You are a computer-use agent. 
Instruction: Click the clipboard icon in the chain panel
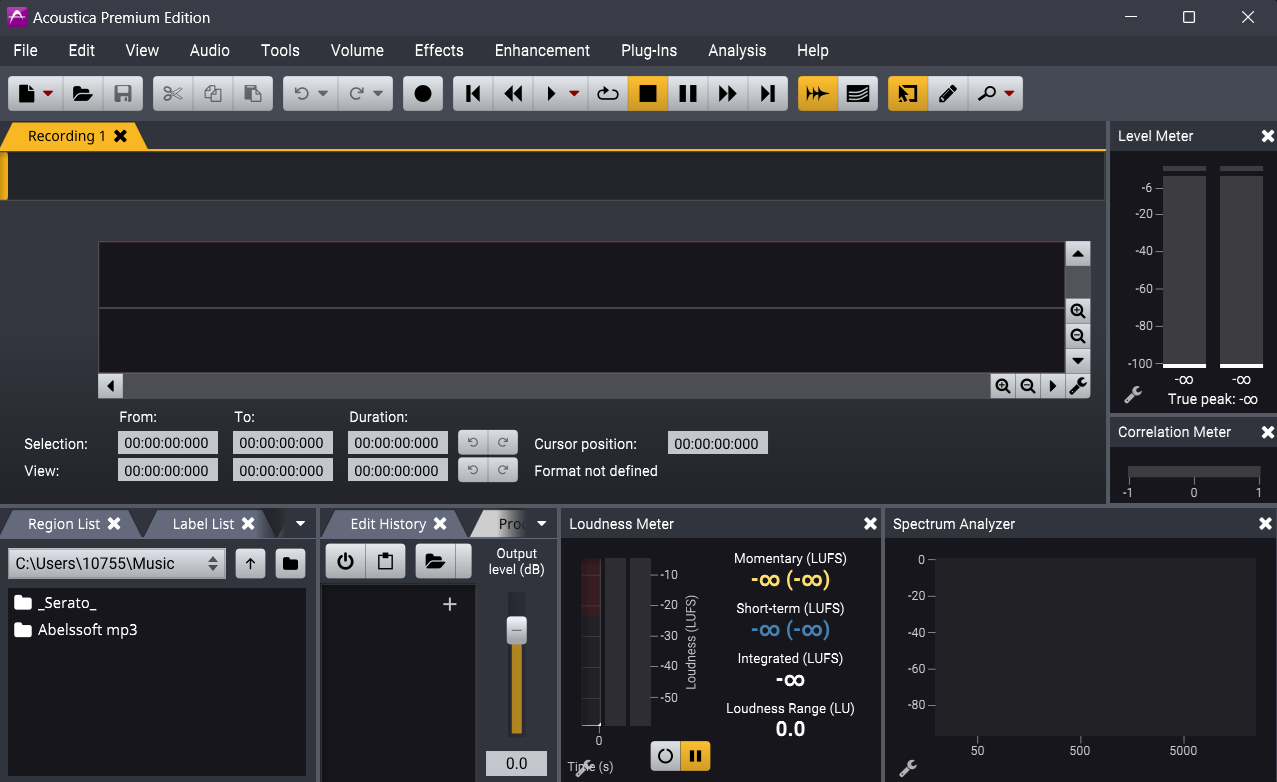point(385,562)
